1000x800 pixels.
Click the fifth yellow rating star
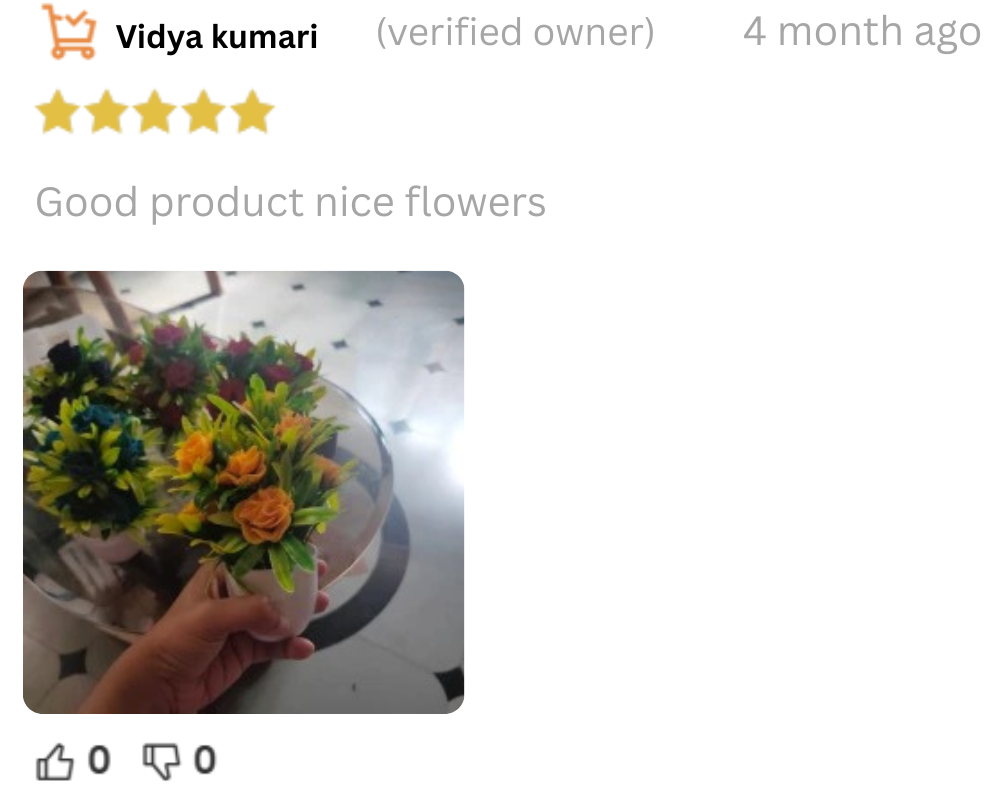pos(253,112)
